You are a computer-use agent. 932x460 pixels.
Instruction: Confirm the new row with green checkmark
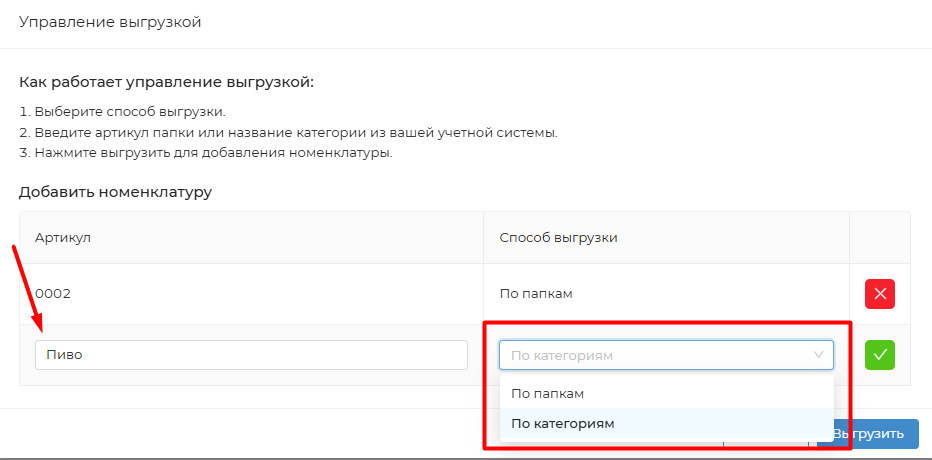879,355
